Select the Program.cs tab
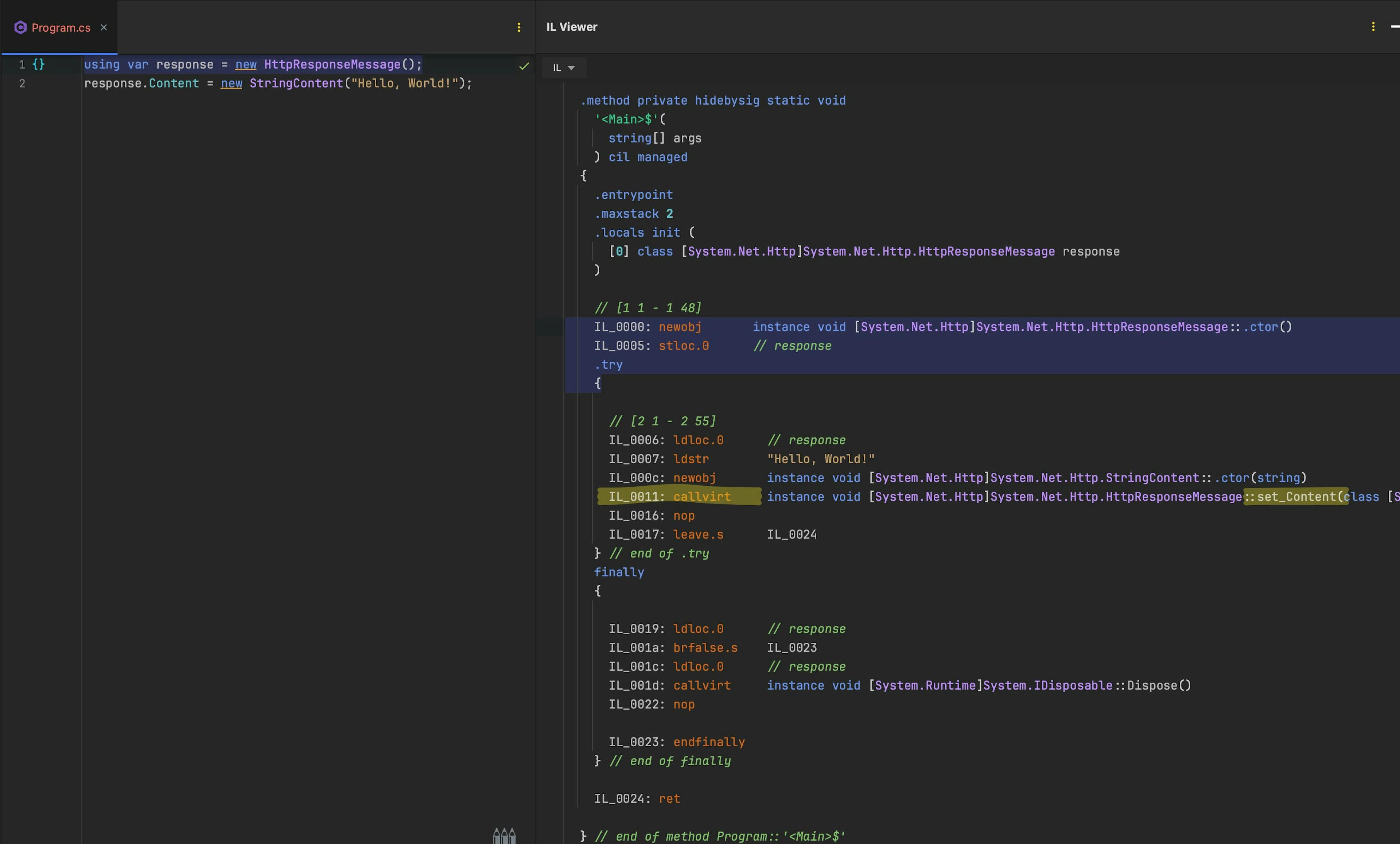This screenshot has height=844, width=1400. click(61, 27)
